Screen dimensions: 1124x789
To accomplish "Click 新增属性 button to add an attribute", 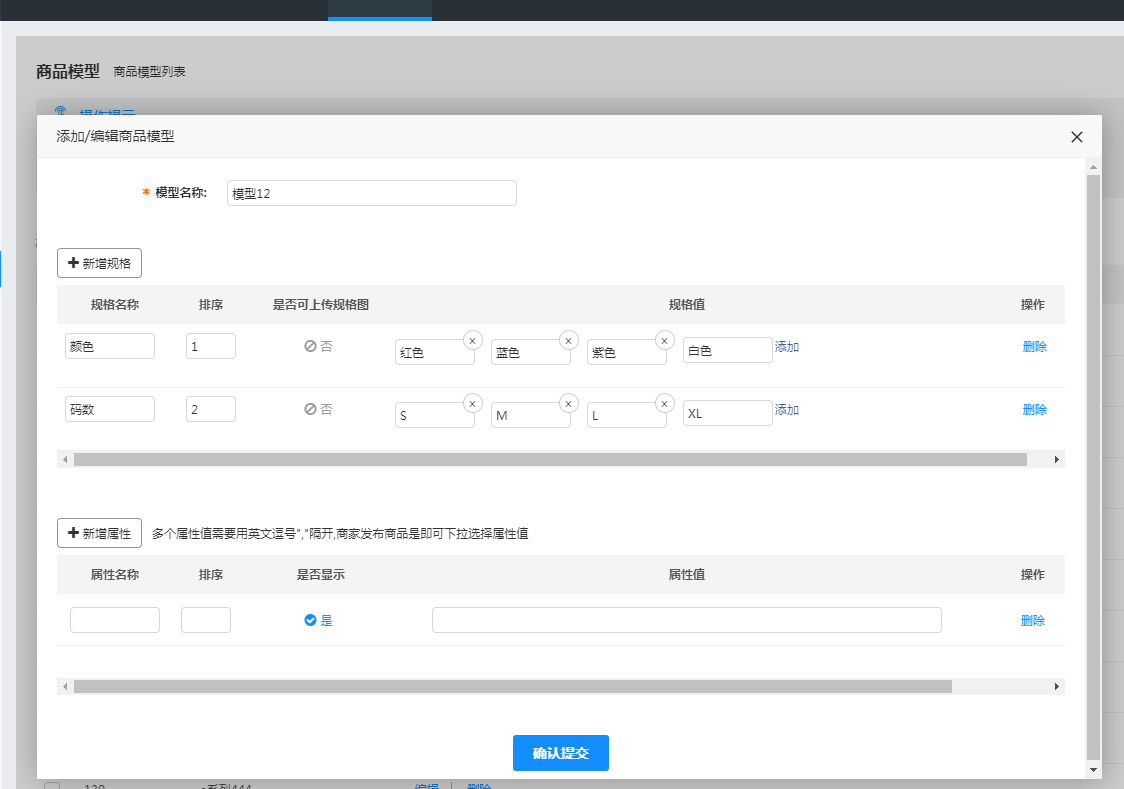I will (x=99, y=533).
